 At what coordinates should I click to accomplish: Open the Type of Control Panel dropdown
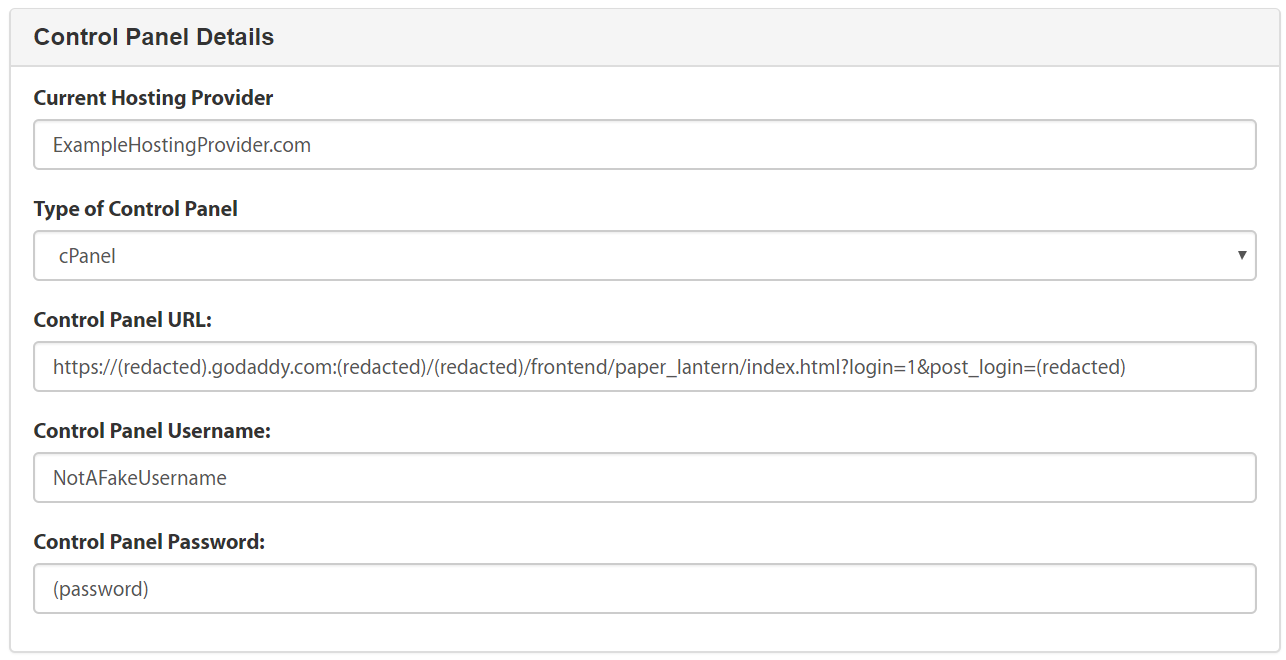pos(644,256)
